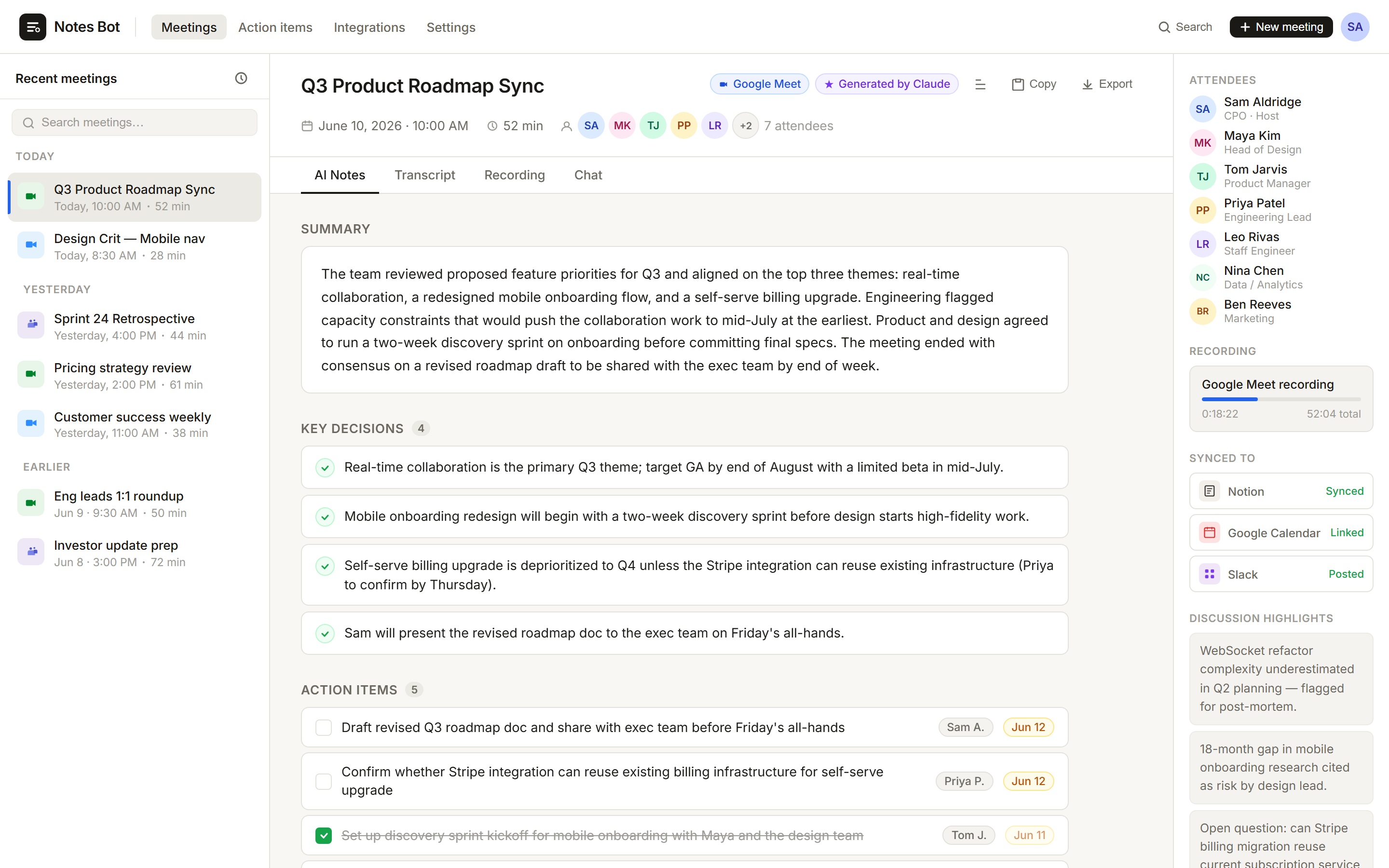Seek the Google Meet recording progress bar
This screenshot has width=1389, height=868.
[x=1281, y=399]
